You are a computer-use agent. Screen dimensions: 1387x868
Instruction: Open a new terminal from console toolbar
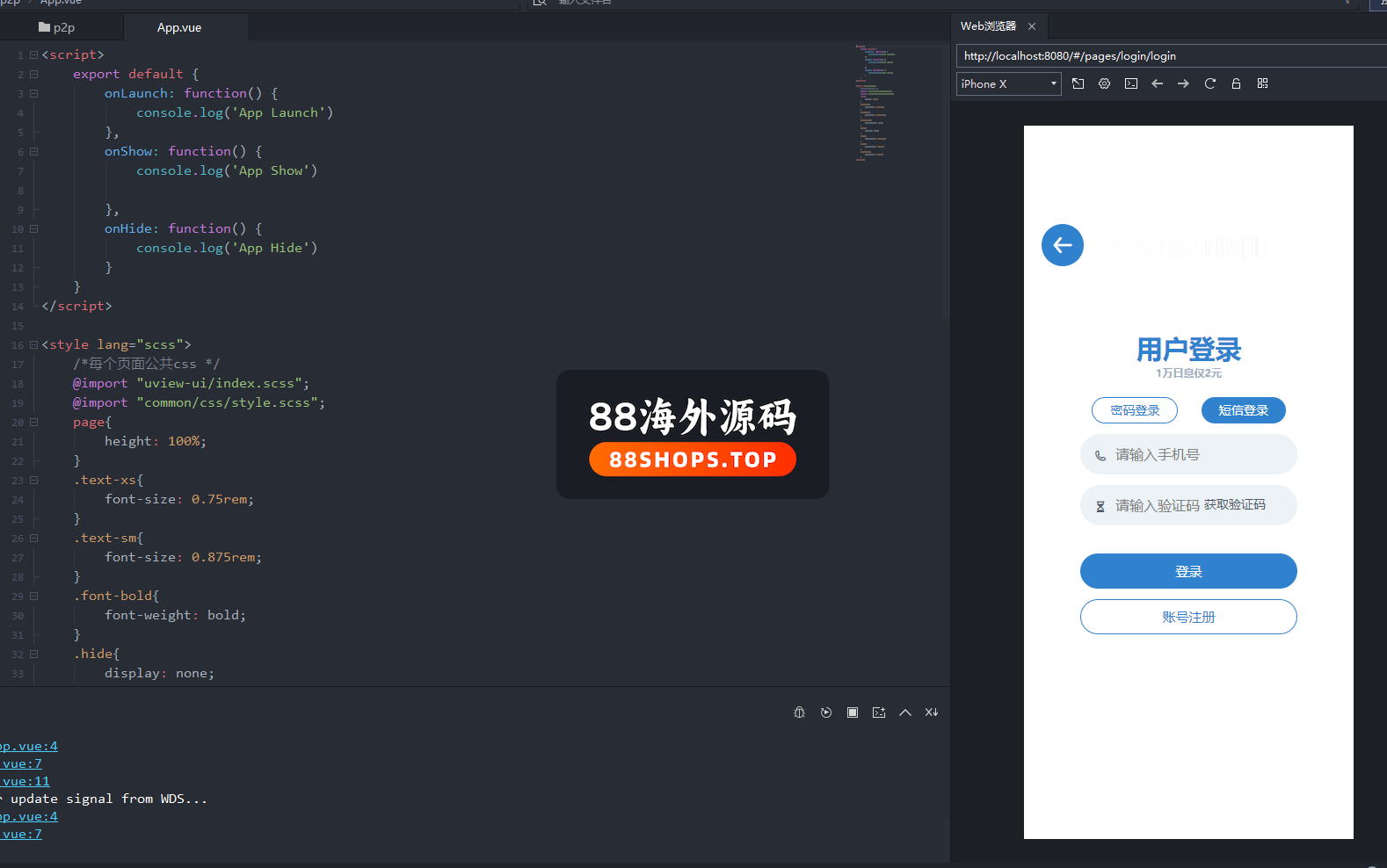[x=879, y=712]
